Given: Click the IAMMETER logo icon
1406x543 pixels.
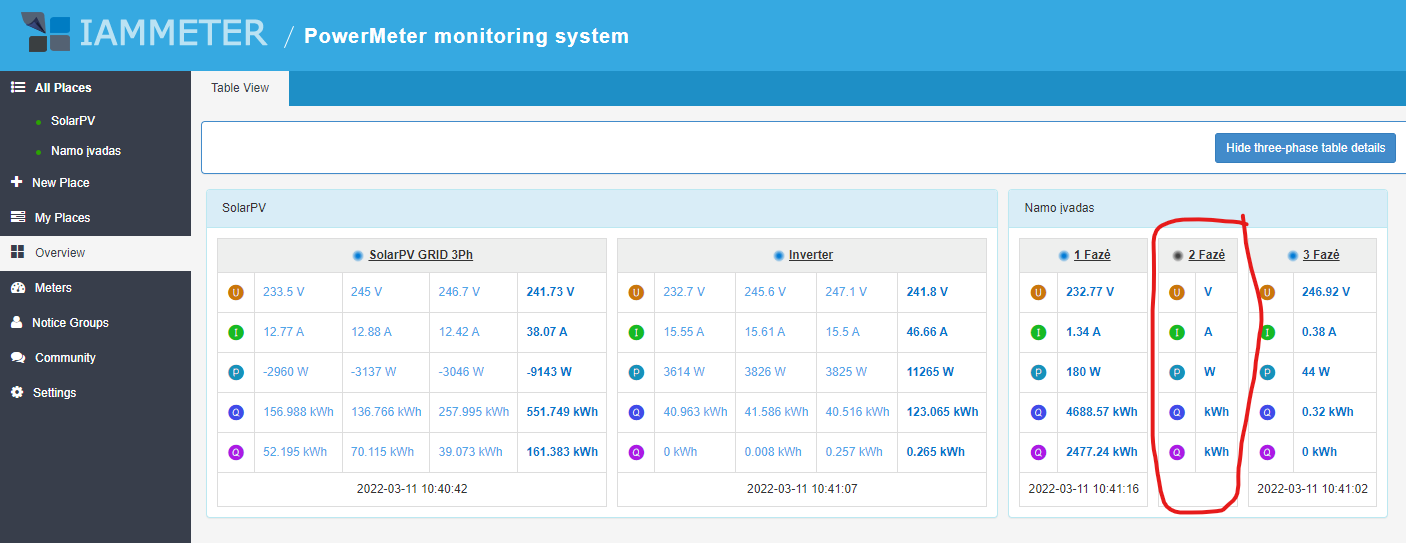Looking at the screenshot, I should pyautogui.click(x=48, y=34).
